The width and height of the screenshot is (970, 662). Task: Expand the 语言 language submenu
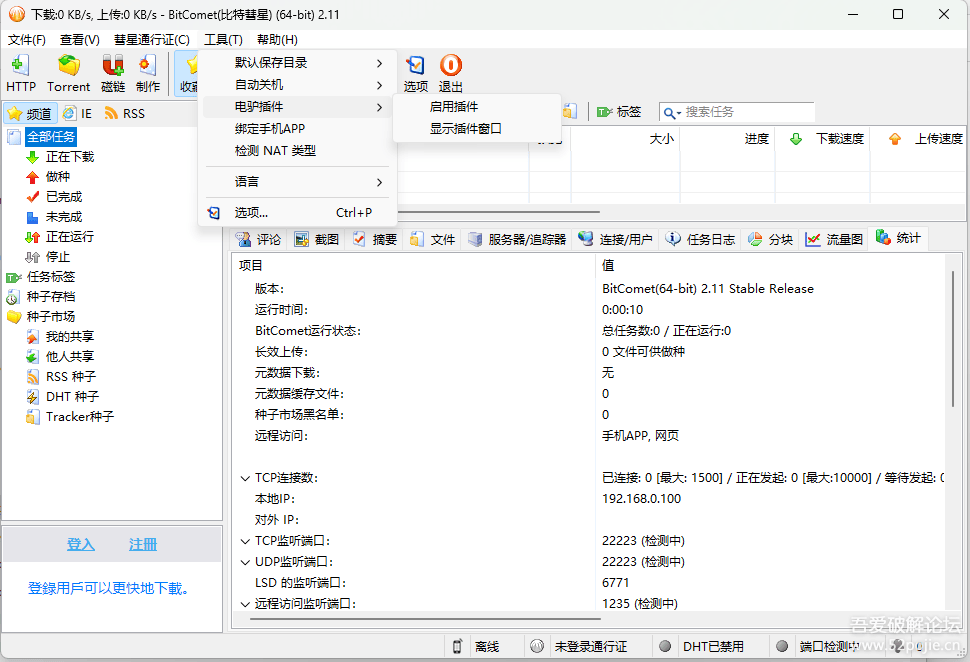[297, 182]
